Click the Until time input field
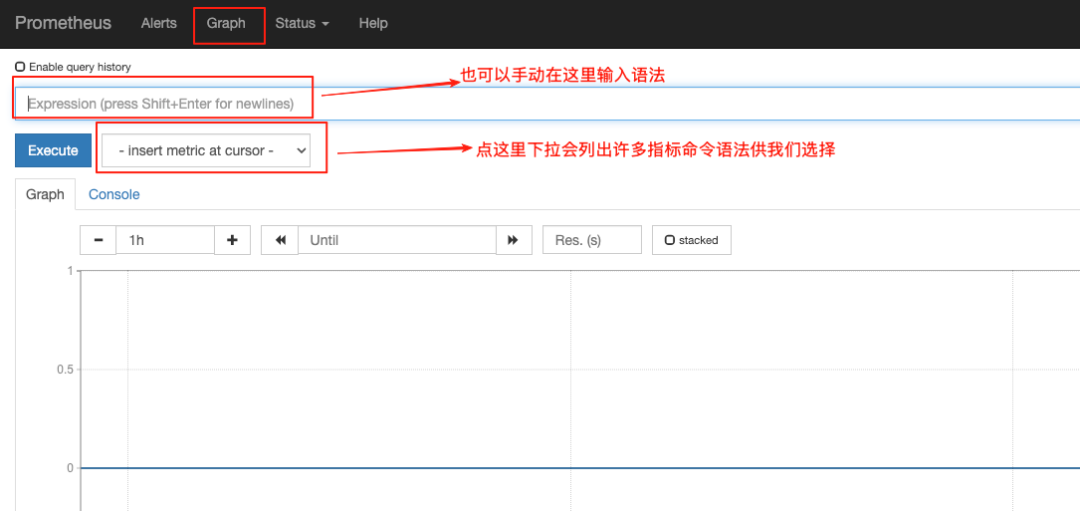Screen dimensions: 1080x511 (397, 240)
